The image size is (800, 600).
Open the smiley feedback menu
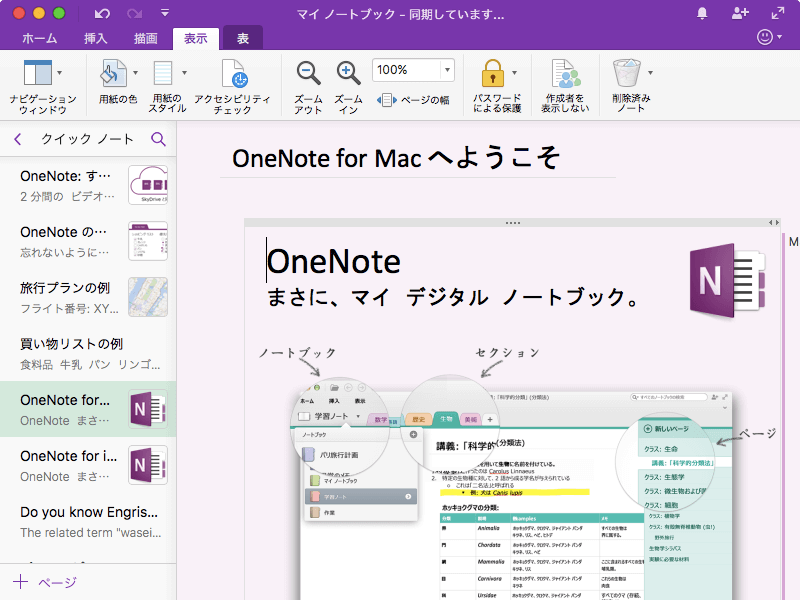(x=769, y=37)
